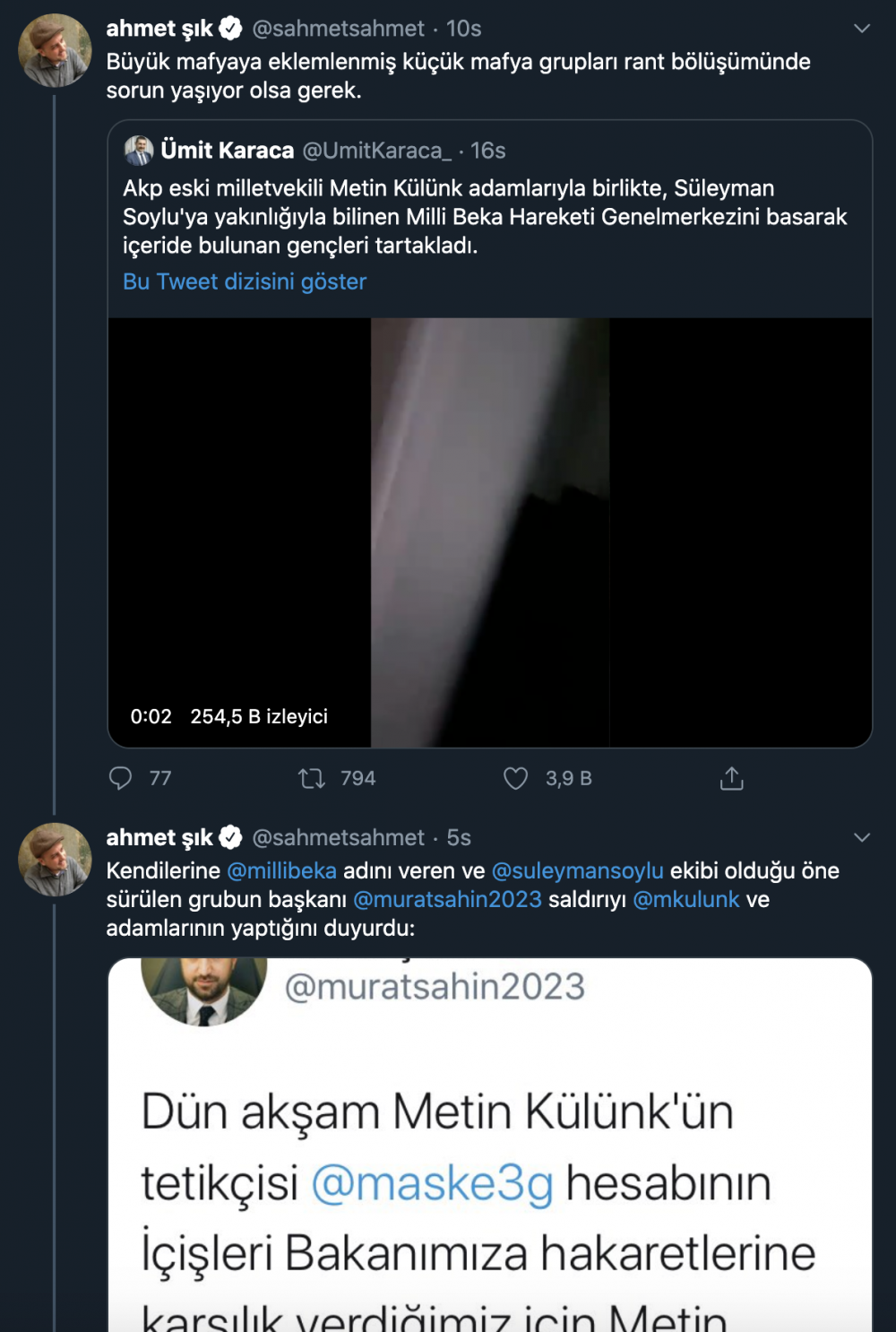
Task: Open the quoted tweet by Ümit Karaca
Action: [x=490, y=219]
